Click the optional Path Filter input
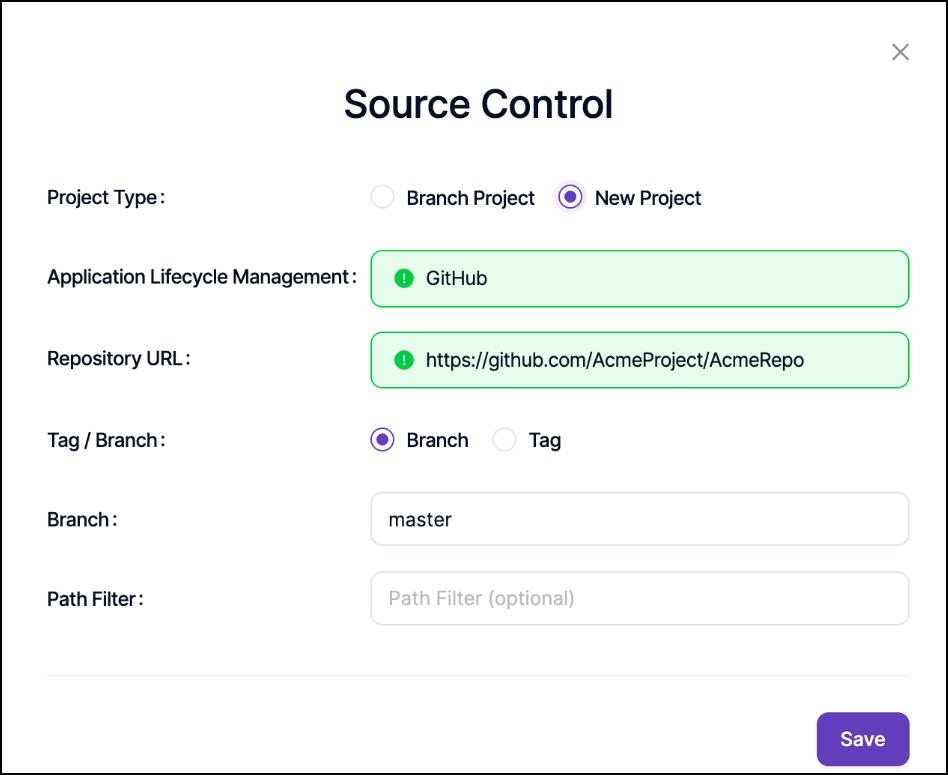 pyautogui.click(x=640, y=598)
